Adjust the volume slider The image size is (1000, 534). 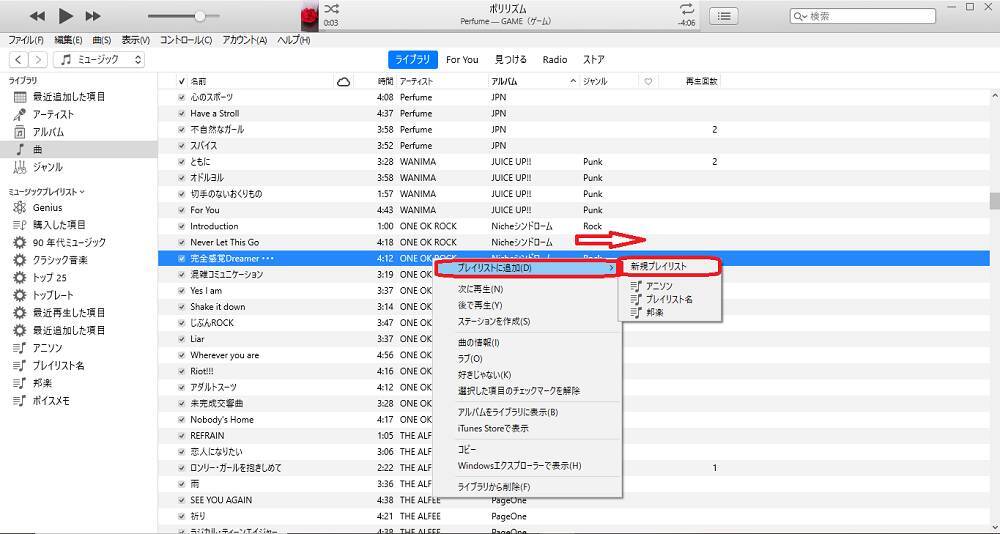[x=200, y=16]
